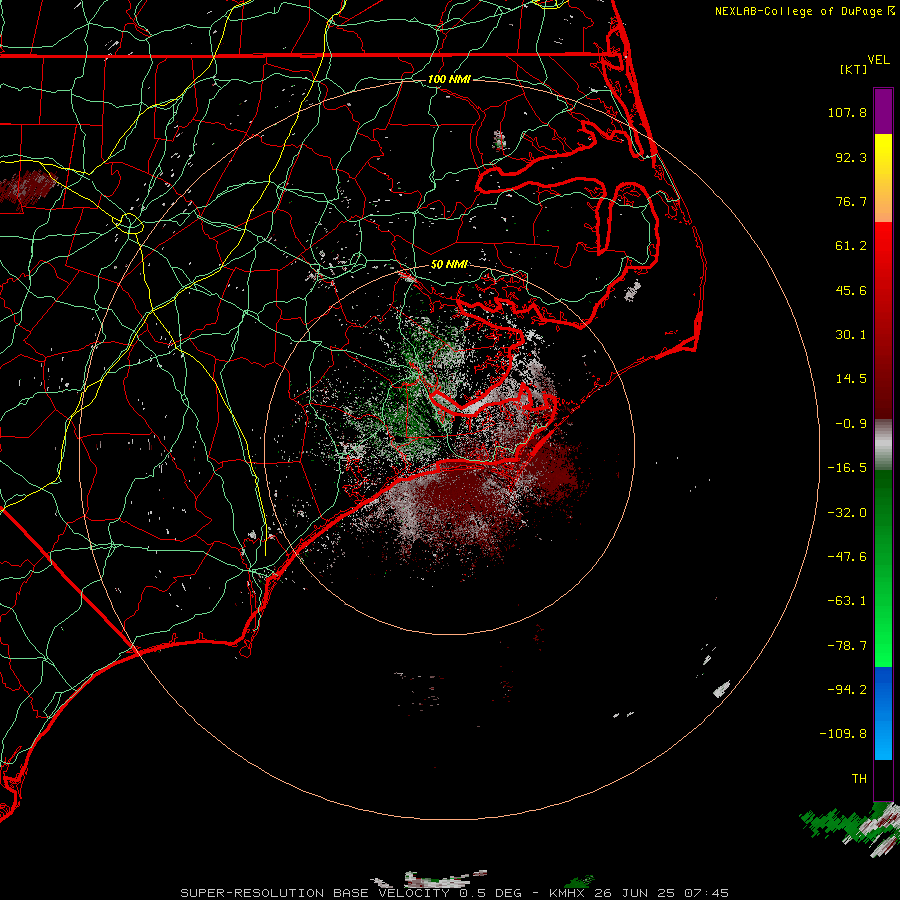Click the -109.8 scale label
The width and height of the screenshot is (900, 900).
point(843,734)
